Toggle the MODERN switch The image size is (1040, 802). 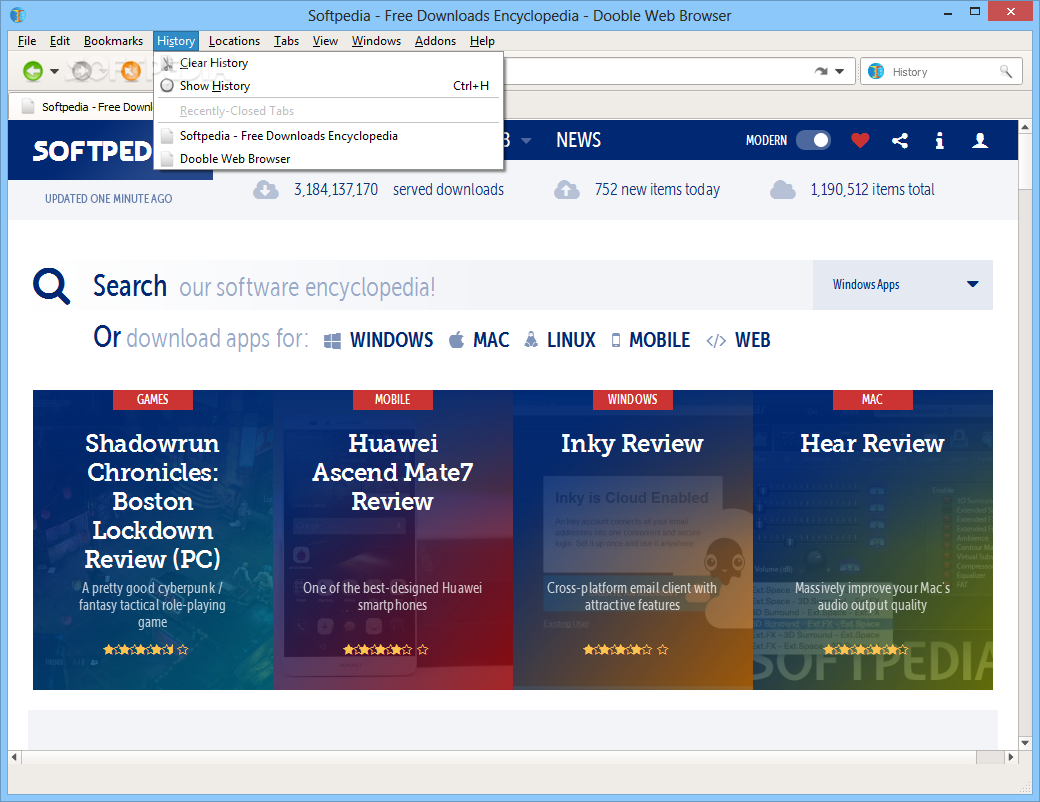coord(813,140)
